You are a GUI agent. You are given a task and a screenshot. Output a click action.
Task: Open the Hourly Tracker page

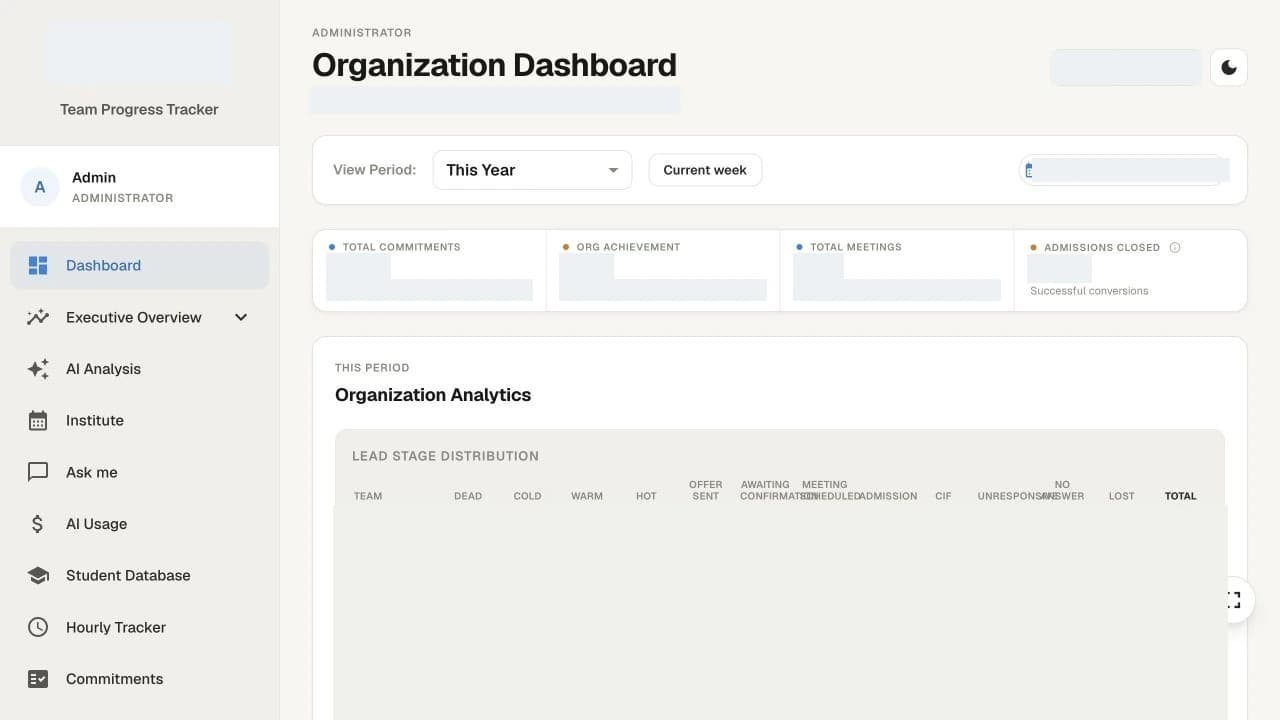pyautogui.click(x=140, y=627)
